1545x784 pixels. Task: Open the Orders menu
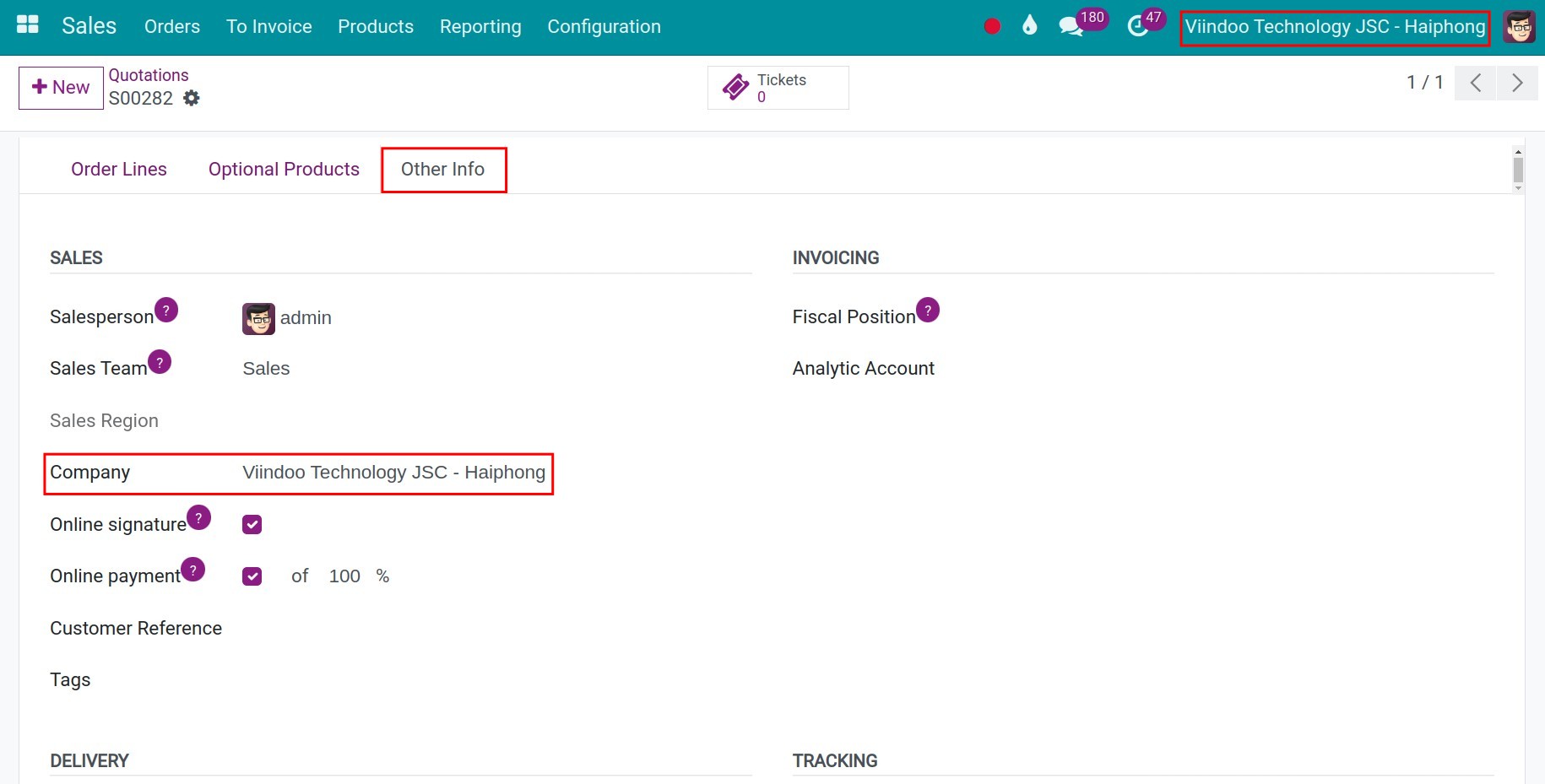click(172, 27)
